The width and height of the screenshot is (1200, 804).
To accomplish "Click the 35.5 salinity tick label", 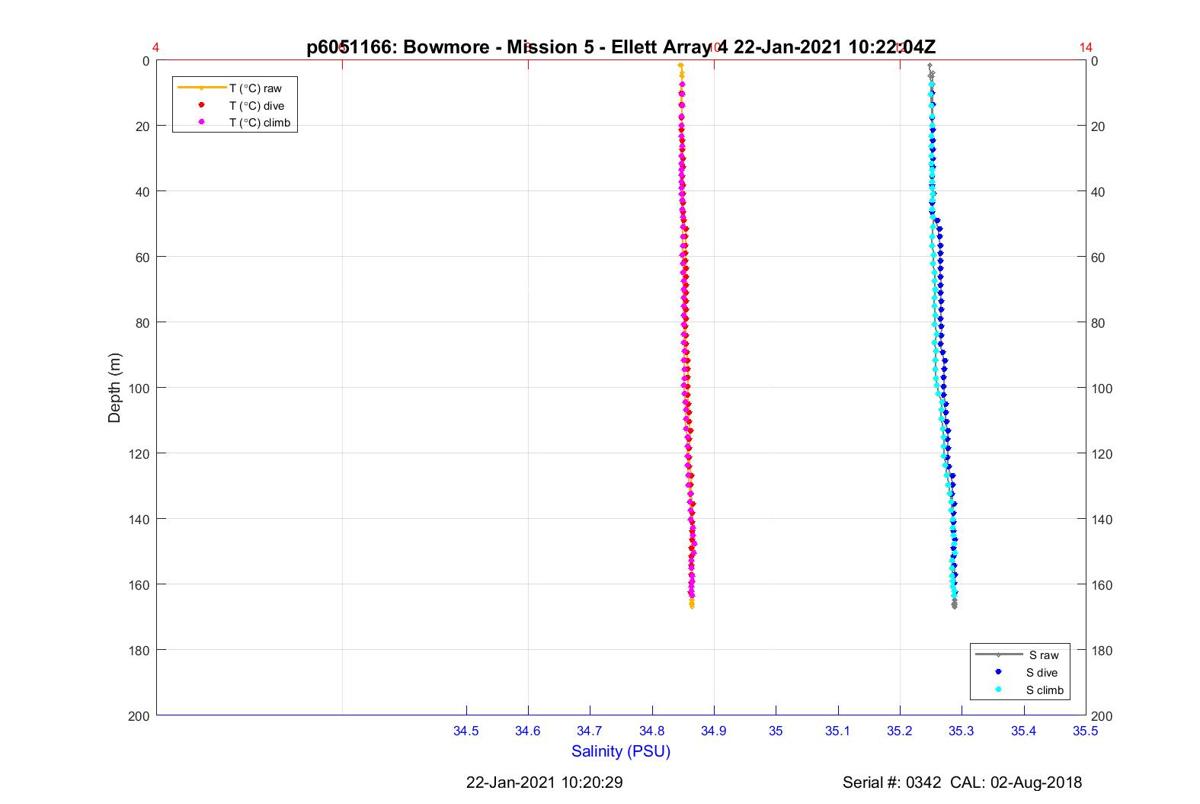I will click(1086, 732).
